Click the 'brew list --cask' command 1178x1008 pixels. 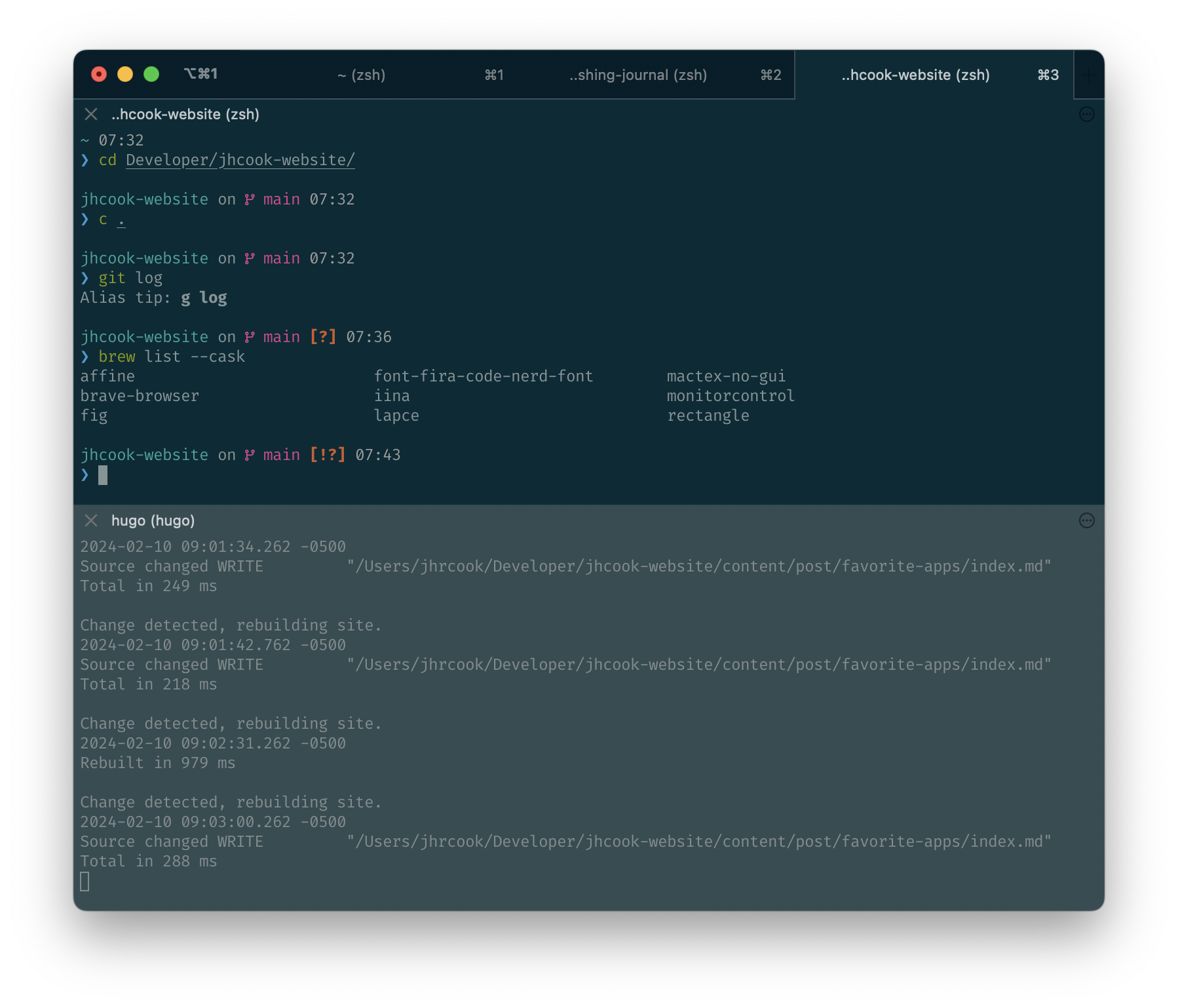pyautogui.click(x=172, y=357)
